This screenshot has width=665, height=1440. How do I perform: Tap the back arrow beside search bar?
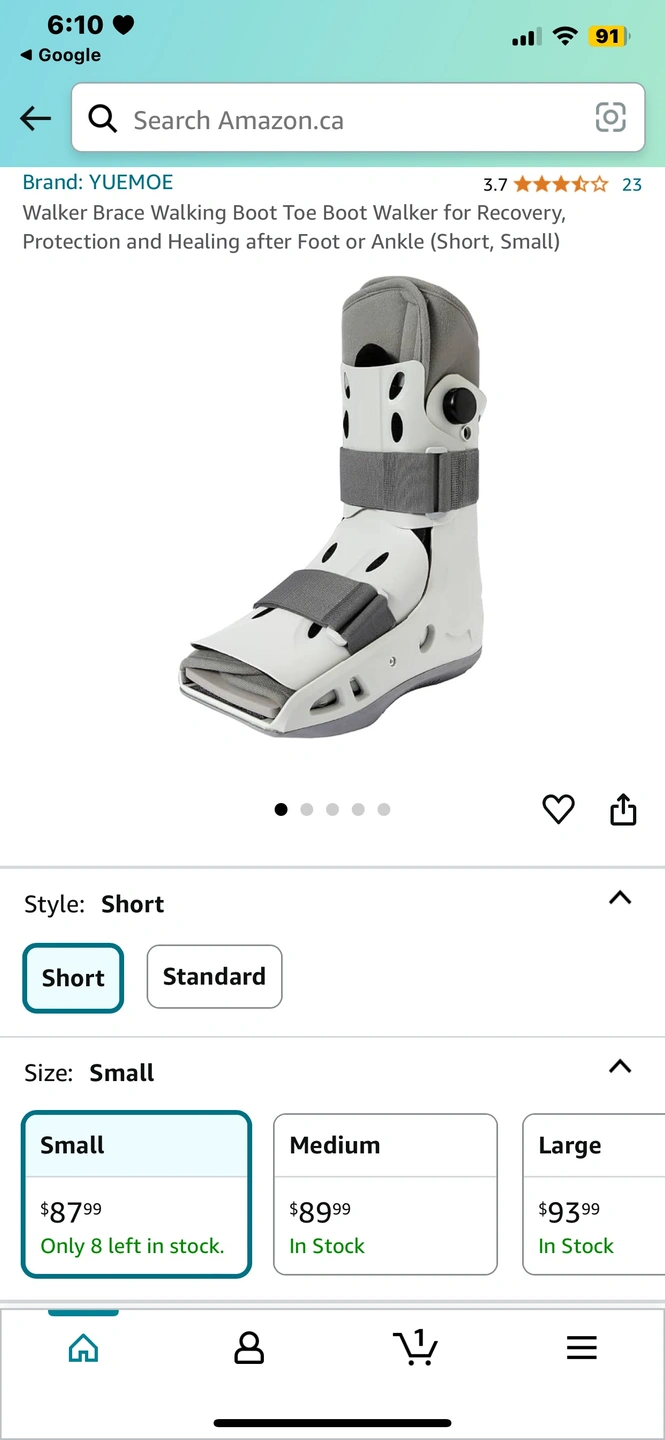[x=35, y=119]
